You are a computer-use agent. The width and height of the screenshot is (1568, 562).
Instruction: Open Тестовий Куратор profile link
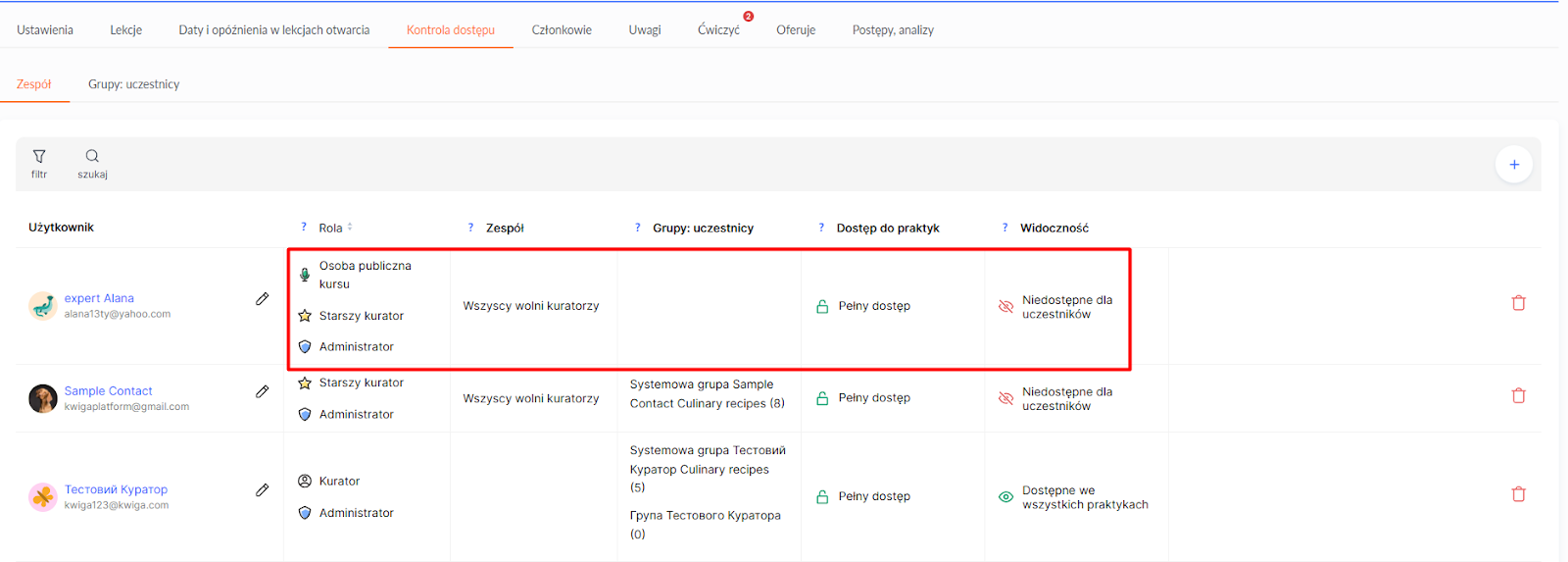[x=116, y=489]
